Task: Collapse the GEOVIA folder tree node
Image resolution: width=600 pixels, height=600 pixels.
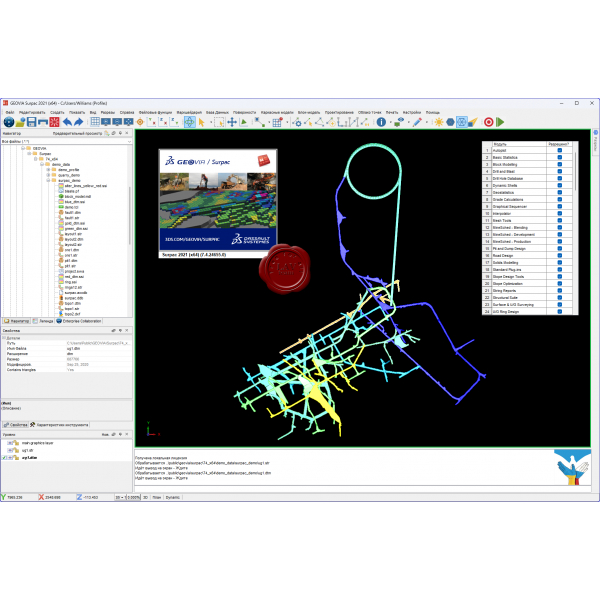Action: point(23,148)
